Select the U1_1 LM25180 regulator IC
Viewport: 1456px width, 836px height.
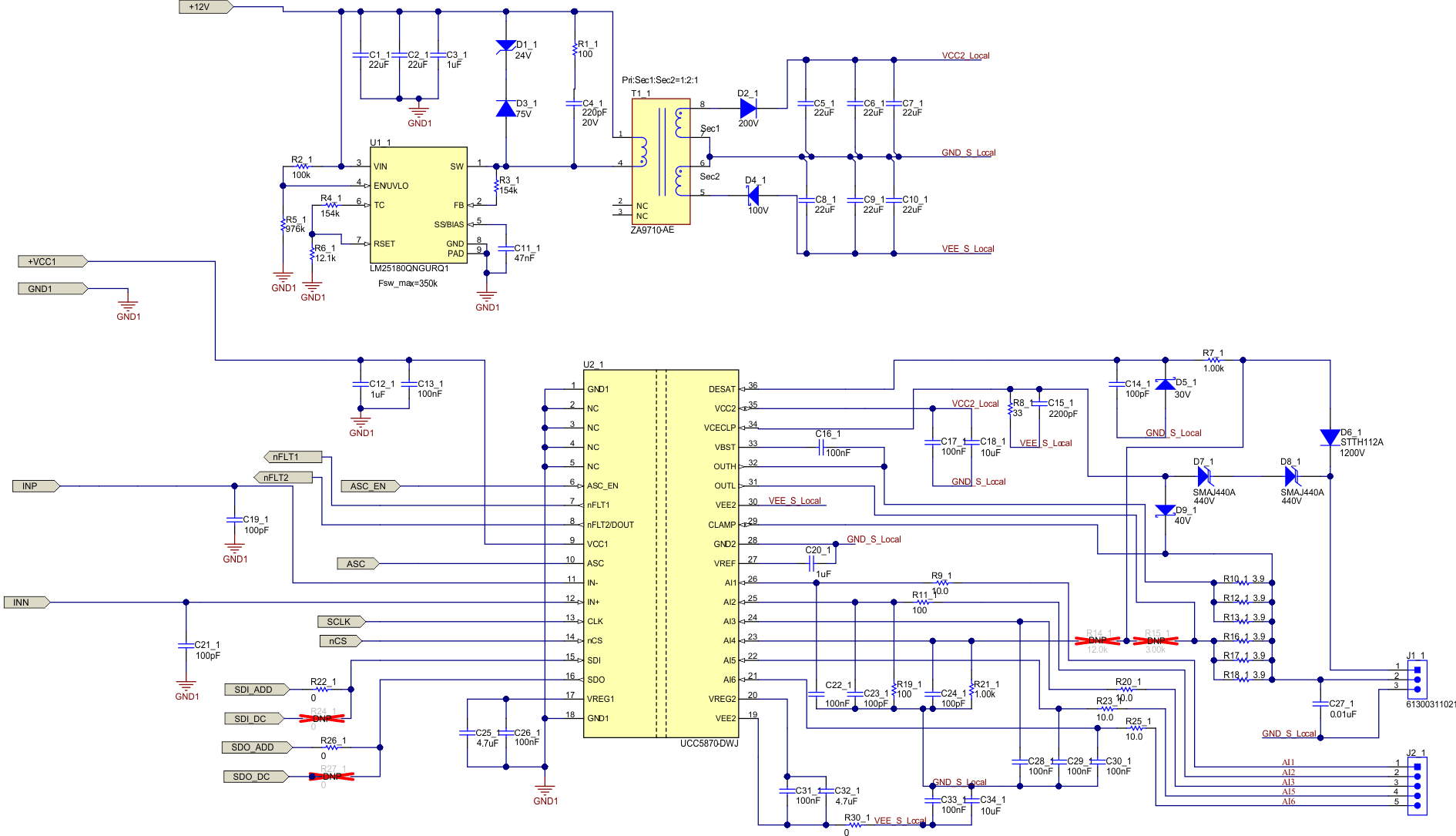coord(419,205)
